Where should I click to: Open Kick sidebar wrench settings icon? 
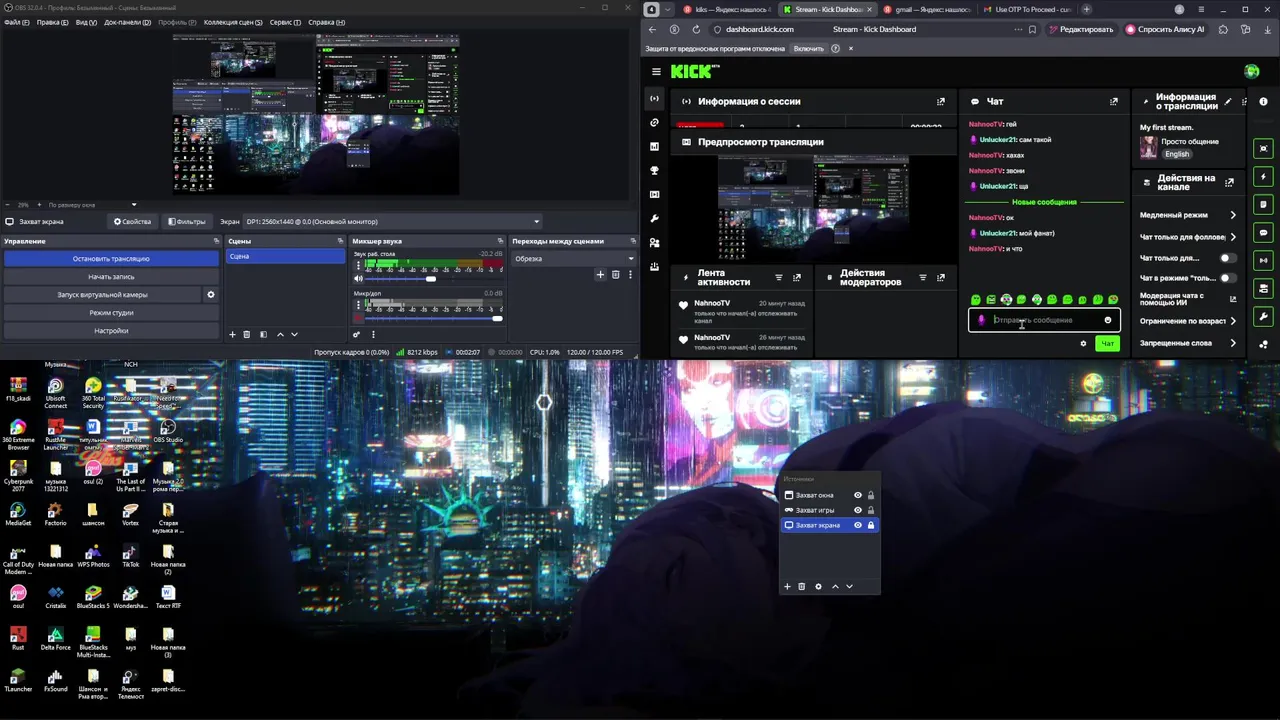655,218
